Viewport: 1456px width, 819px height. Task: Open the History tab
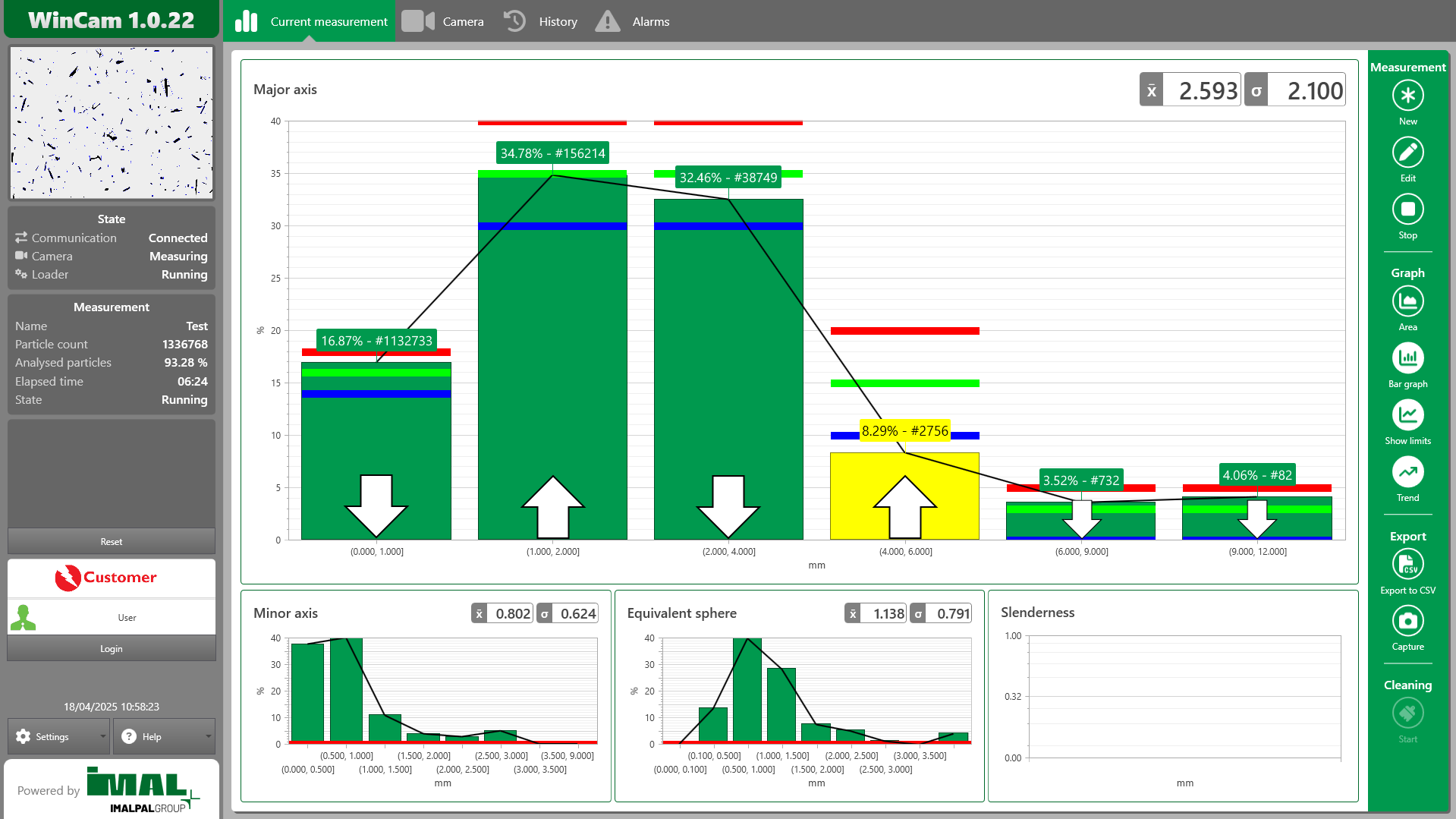(540, 21)
